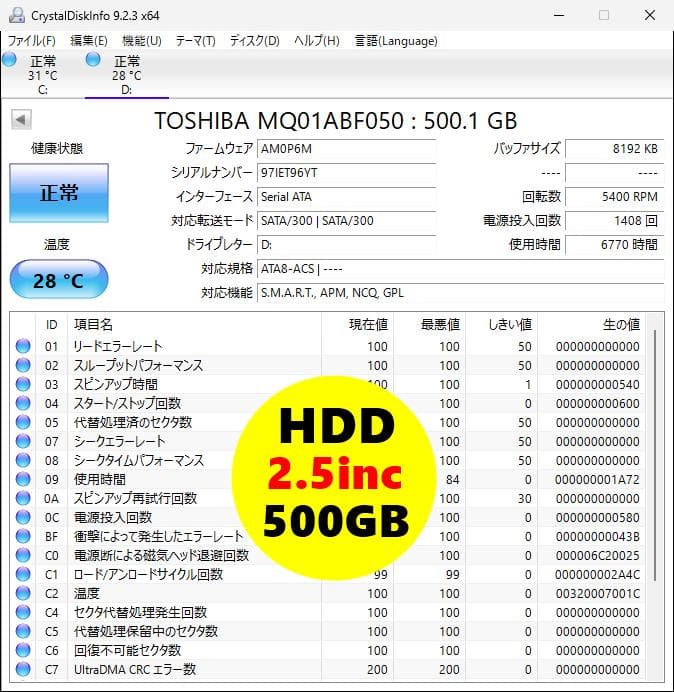The height and width of the screenshot is (692, 674).
Task: Click the status orb for attribute 03
Action: (23, 384)
